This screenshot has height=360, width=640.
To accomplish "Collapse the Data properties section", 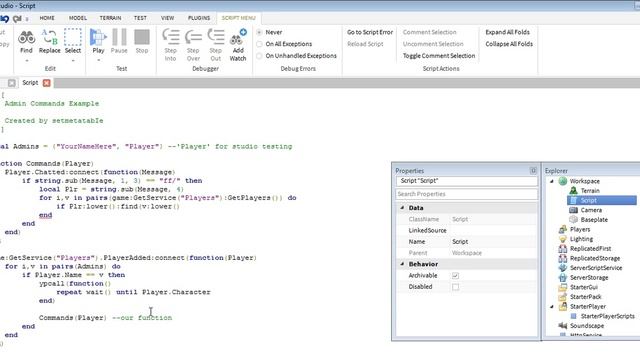I will (402, 208).
